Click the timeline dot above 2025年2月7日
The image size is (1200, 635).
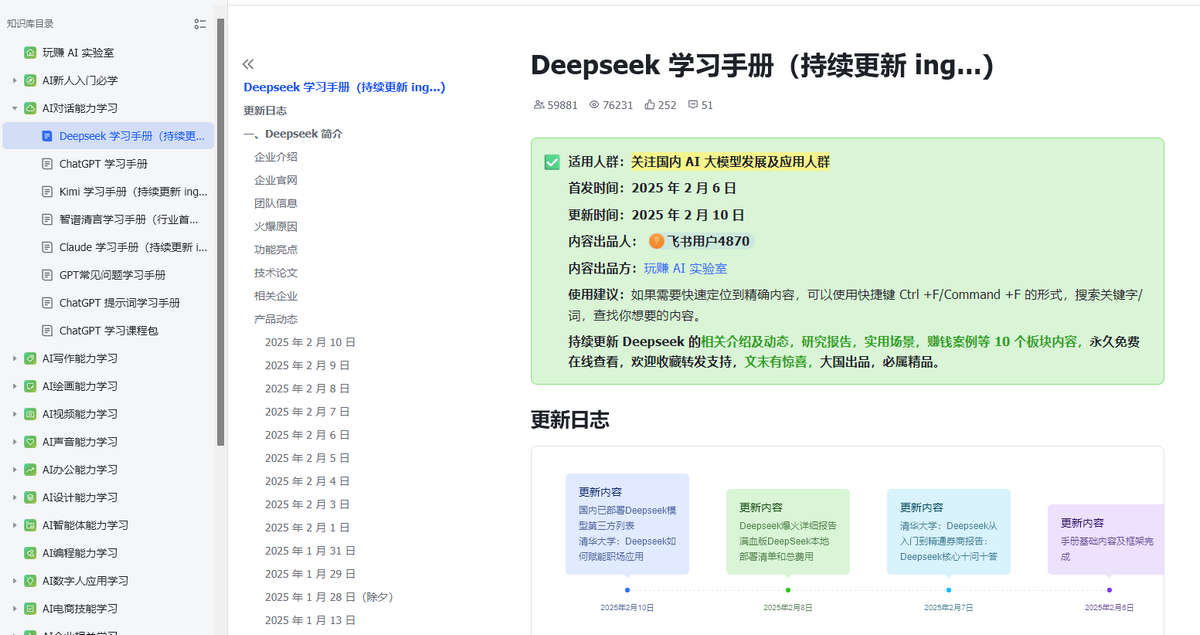coord(949,590)
